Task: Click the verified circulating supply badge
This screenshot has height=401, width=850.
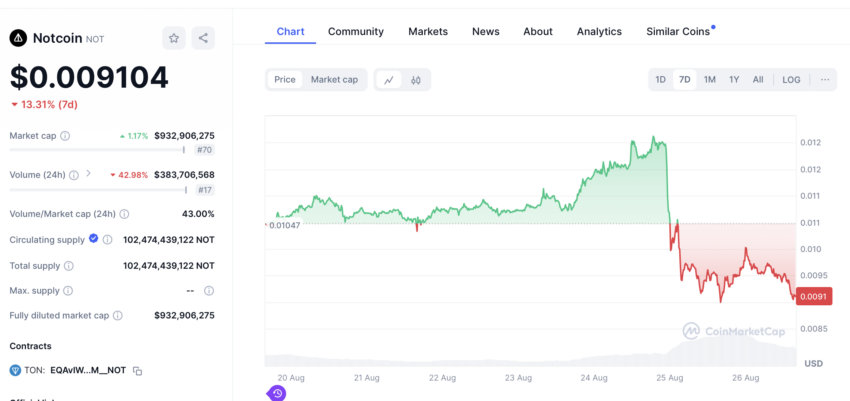Action: click(x=94, y=238)
